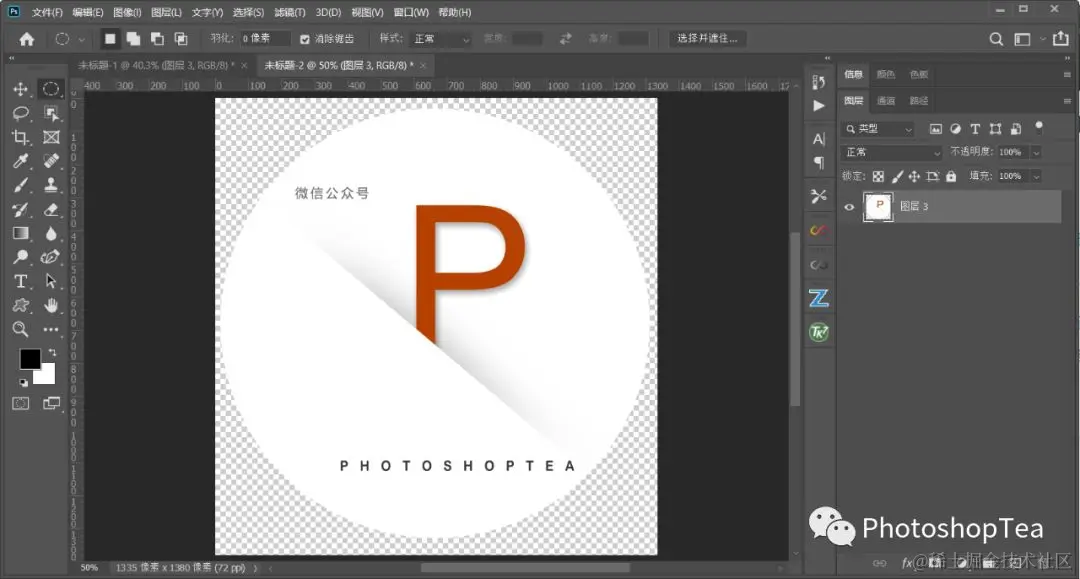Select the Elliptical Marquee tool in toolbox

click(51, 89)
